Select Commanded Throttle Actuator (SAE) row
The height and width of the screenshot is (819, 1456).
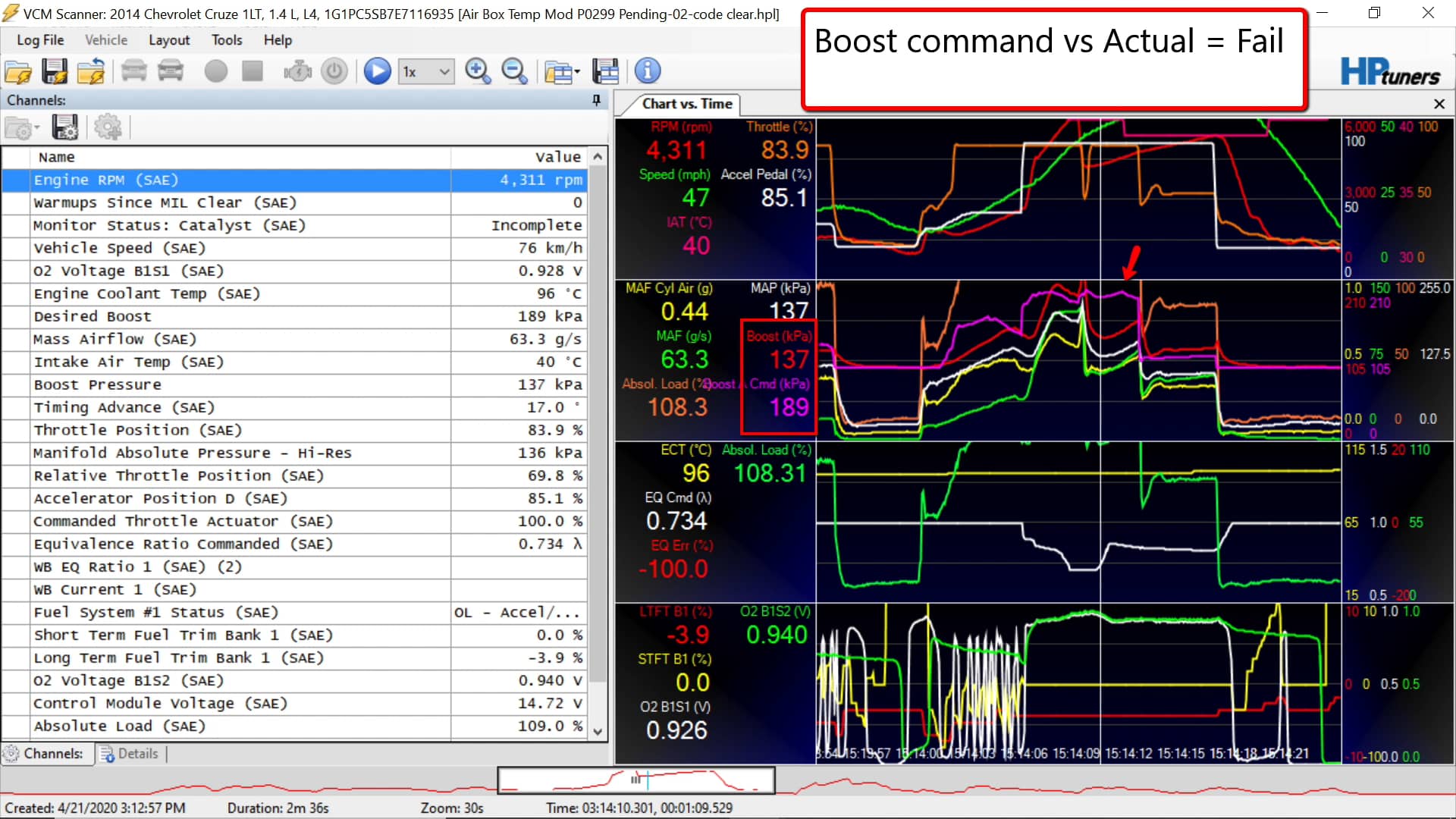(x=293, y=521)
